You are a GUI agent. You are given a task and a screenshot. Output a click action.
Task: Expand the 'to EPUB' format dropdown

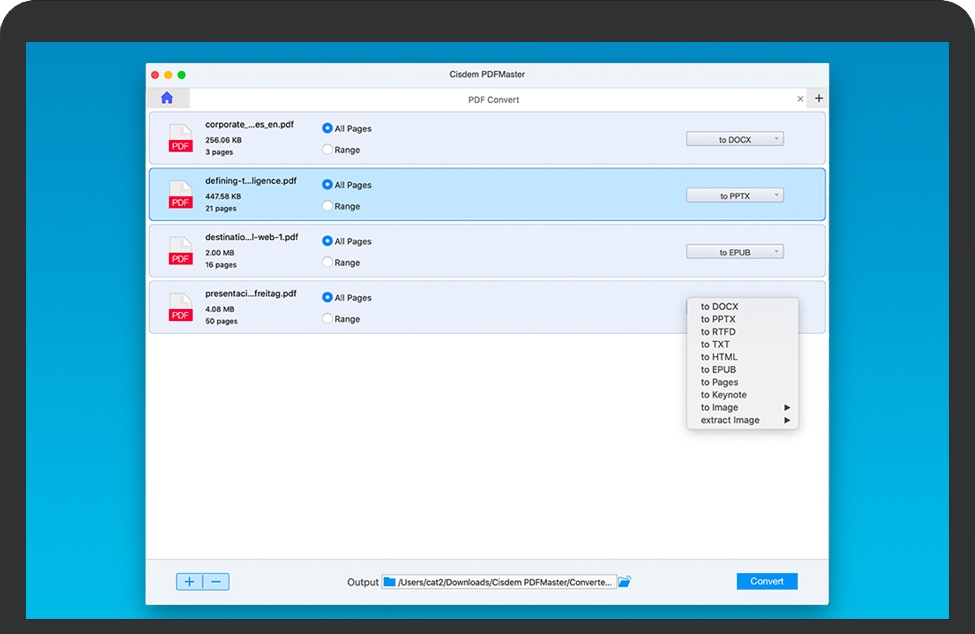(x=735, y=253)
